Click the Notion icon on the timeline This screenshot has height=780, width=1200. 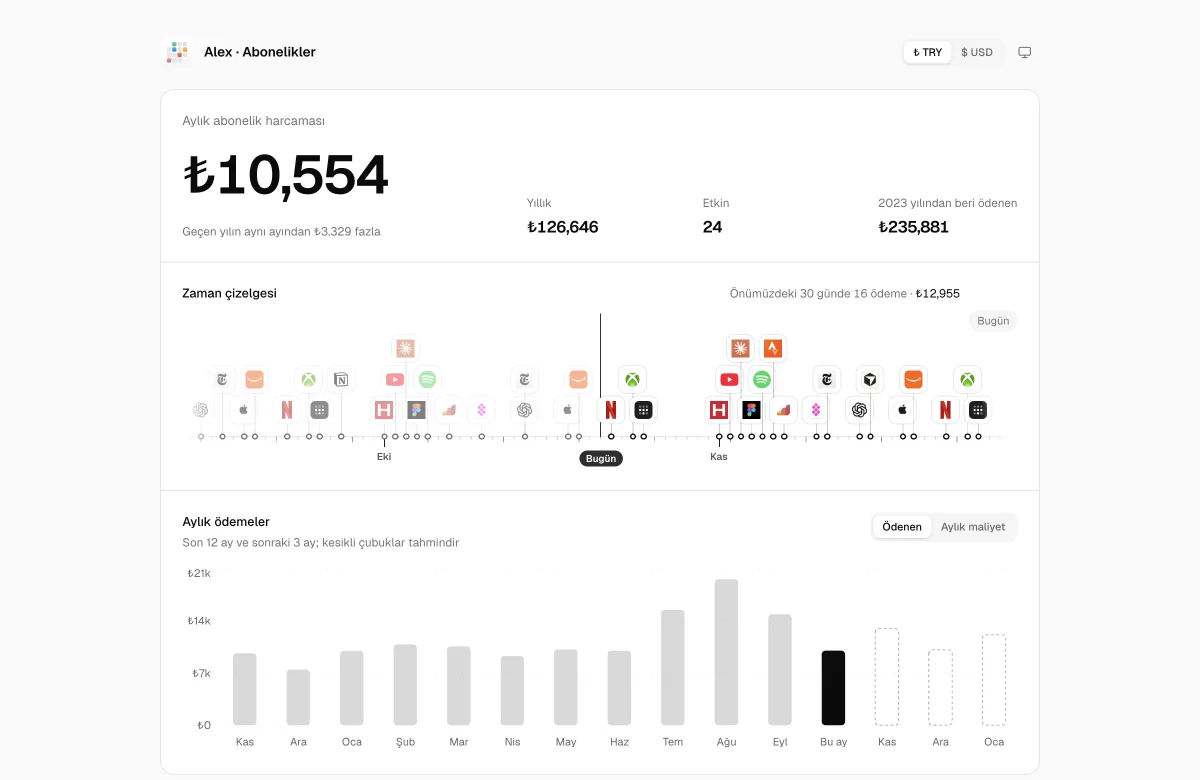341,380
